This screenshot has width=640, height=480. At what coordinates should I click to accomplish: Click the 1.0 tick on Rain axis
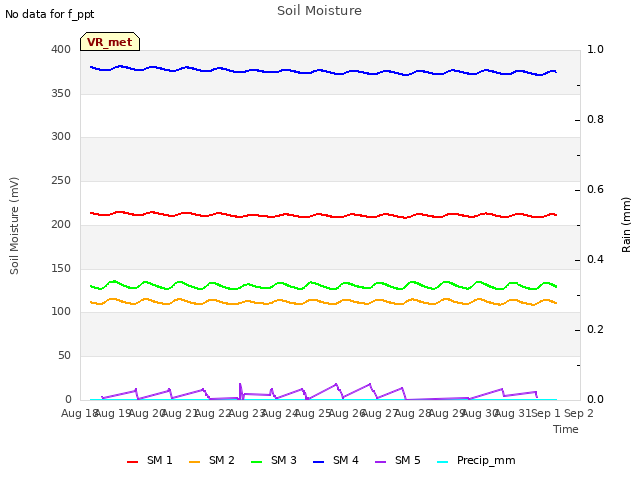595,49
